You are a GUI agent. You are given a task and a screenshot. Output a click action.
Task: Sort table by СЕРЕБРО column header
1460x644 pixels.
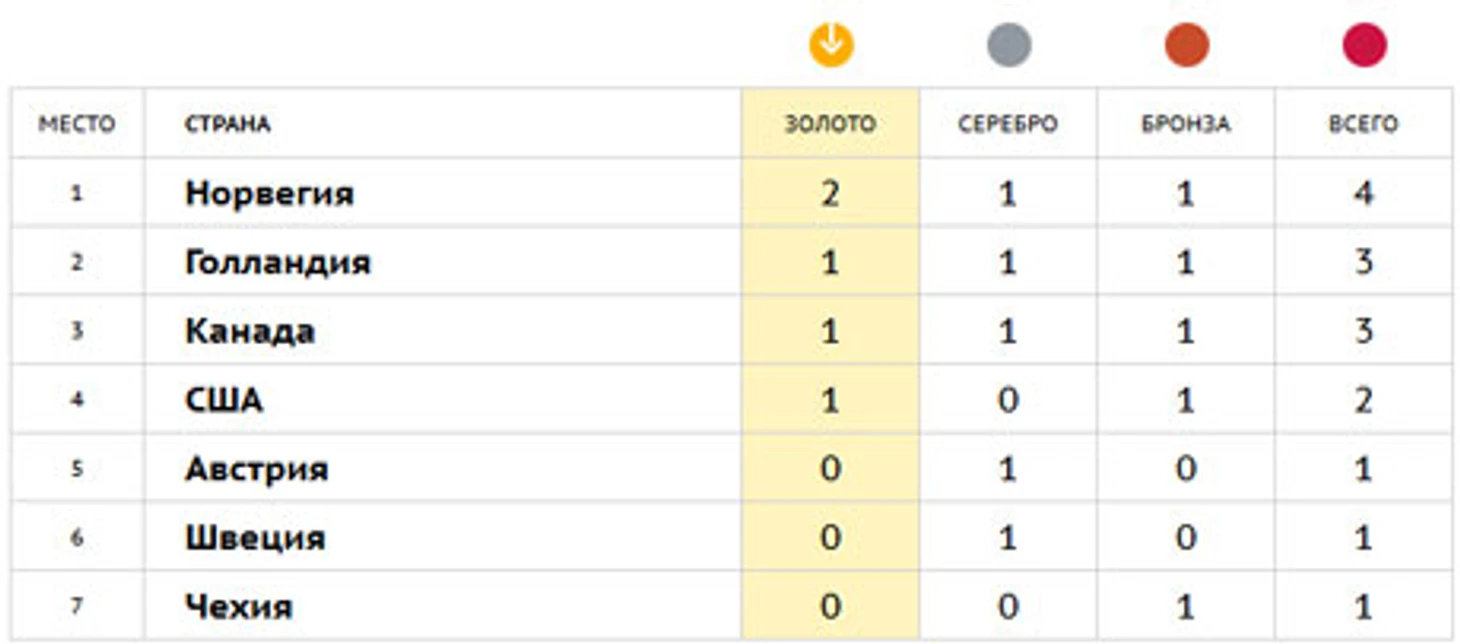(x=1008, y=124)
